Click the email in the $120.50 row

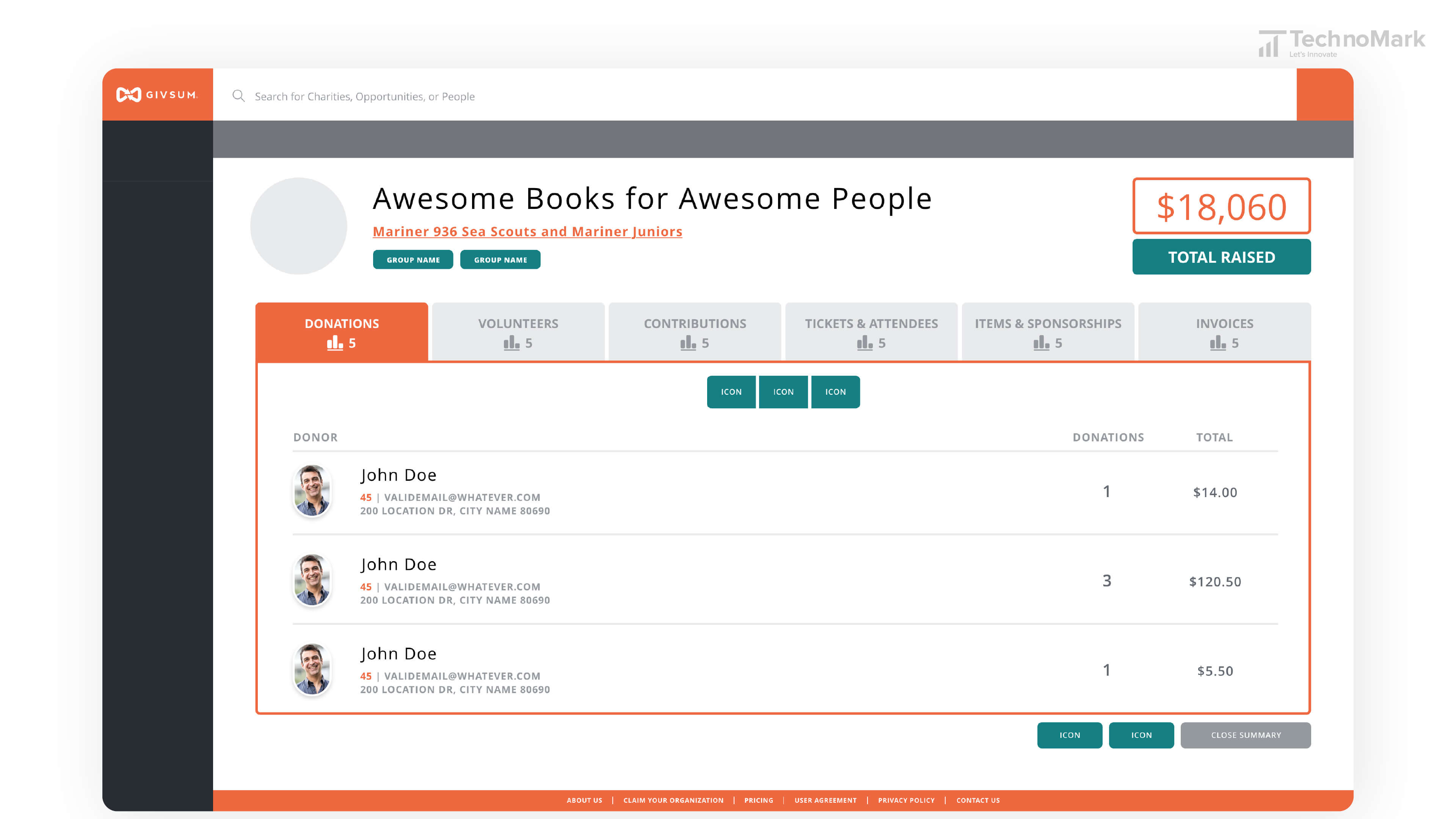click(x=462, y=587)
